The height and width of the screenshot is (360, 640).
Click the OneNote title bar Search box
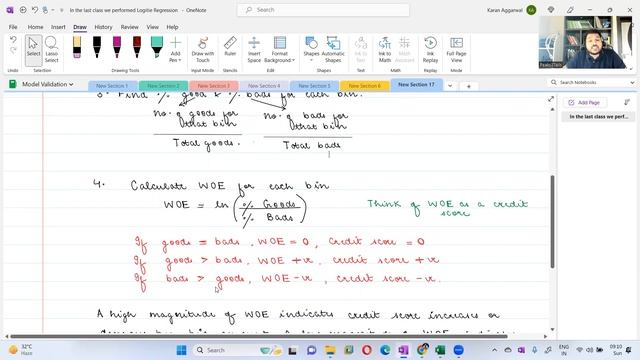323,10
